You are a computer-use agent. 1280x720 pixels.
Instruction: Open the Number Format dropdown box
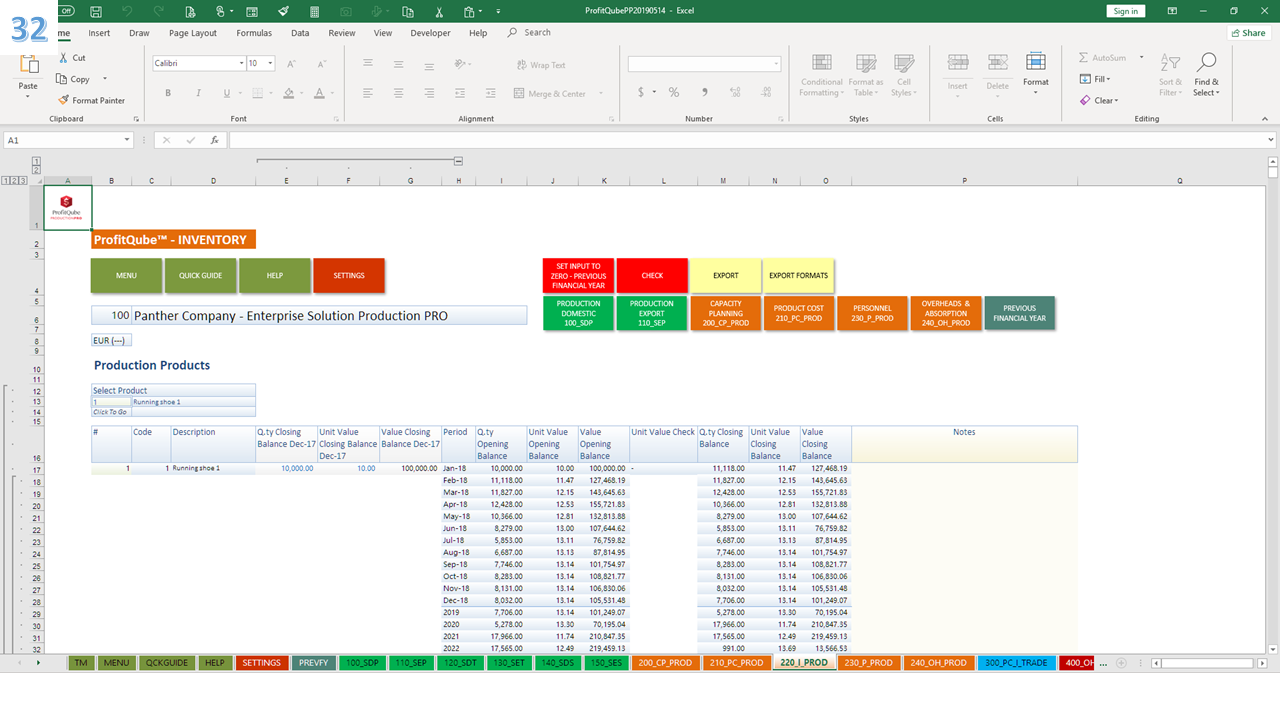[x=704, y=64]
